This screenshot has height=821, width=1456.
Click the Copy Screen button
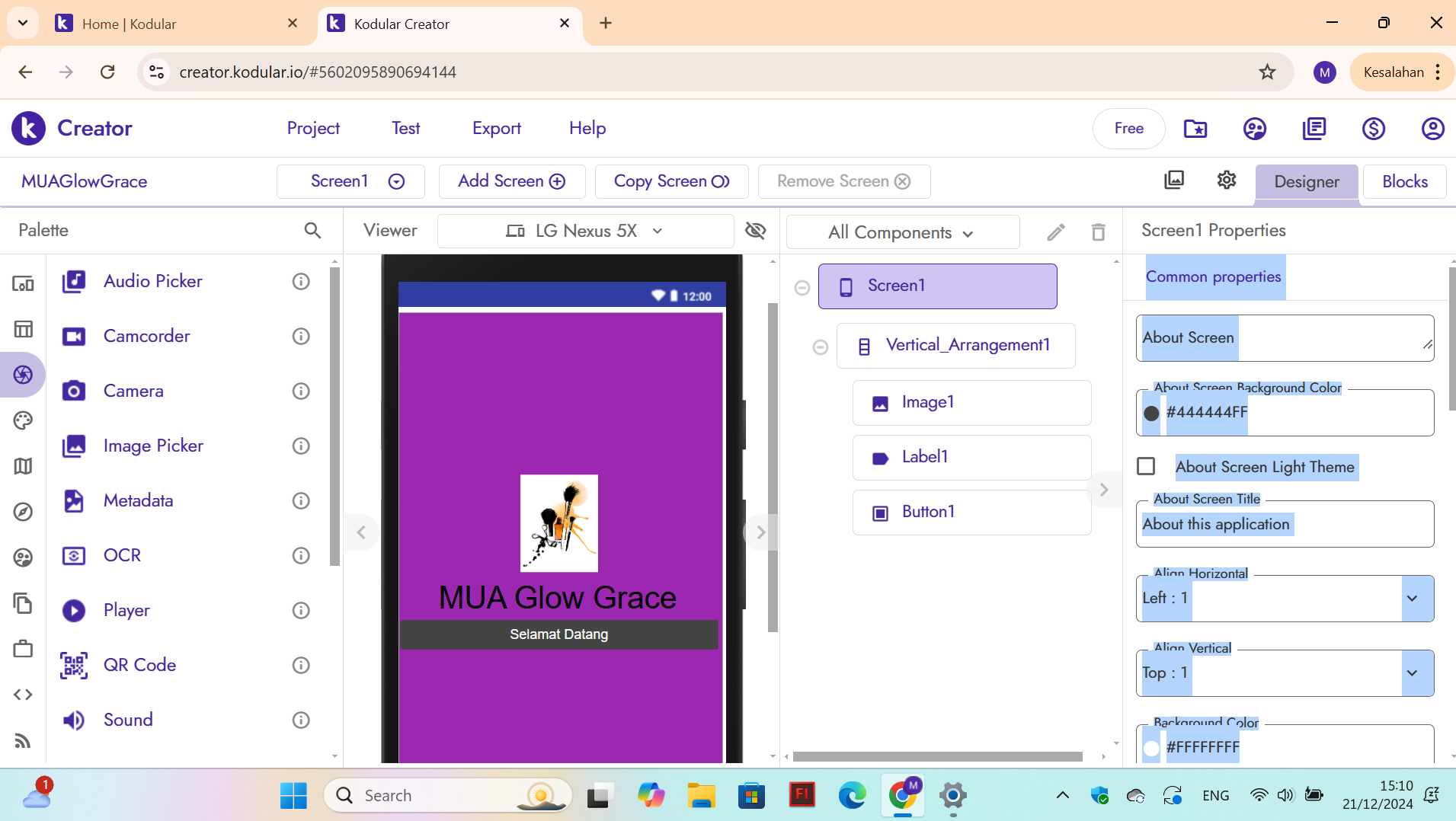pyautogui.click(x=671, y=181)
